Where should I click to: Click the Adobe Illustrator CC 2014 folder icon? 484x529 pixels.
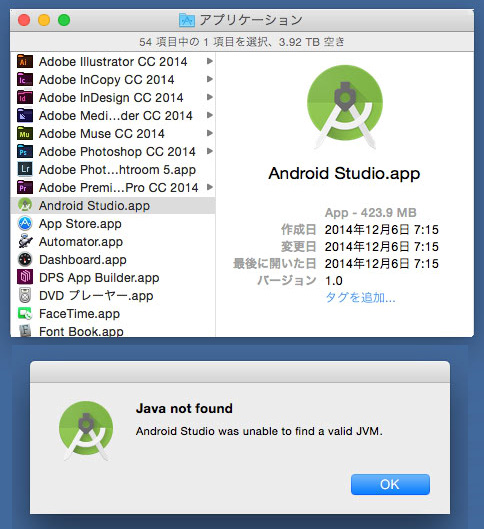pyautogui.click(x=25, y=61)
